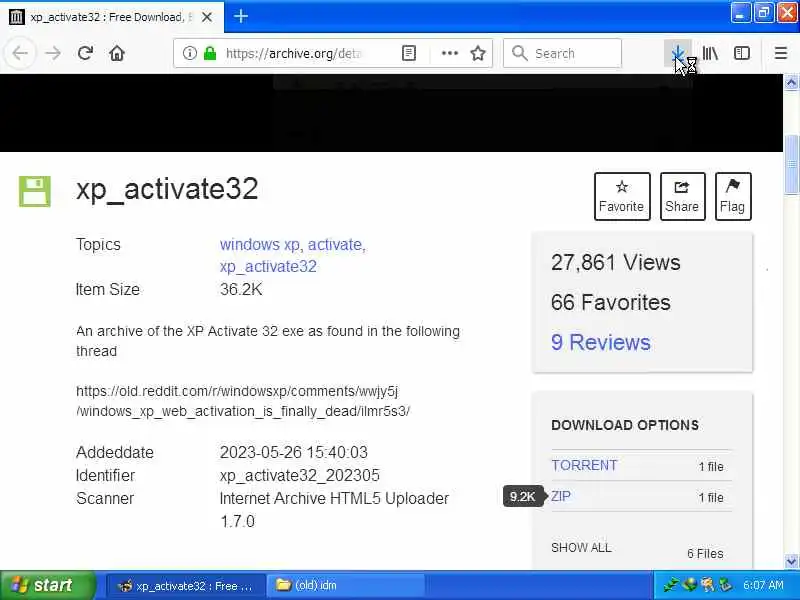The width and height of the screenshot is (800, 600).
Task: Click the '1 file' count beside TORRENT
Action: click(711, 466)
